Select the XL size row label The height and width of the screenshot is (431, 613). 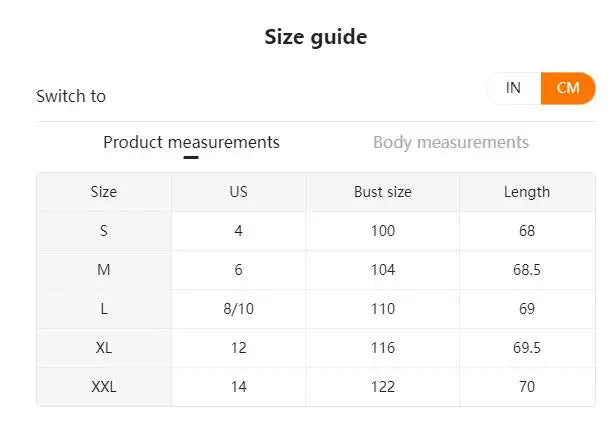coord(104,348)
